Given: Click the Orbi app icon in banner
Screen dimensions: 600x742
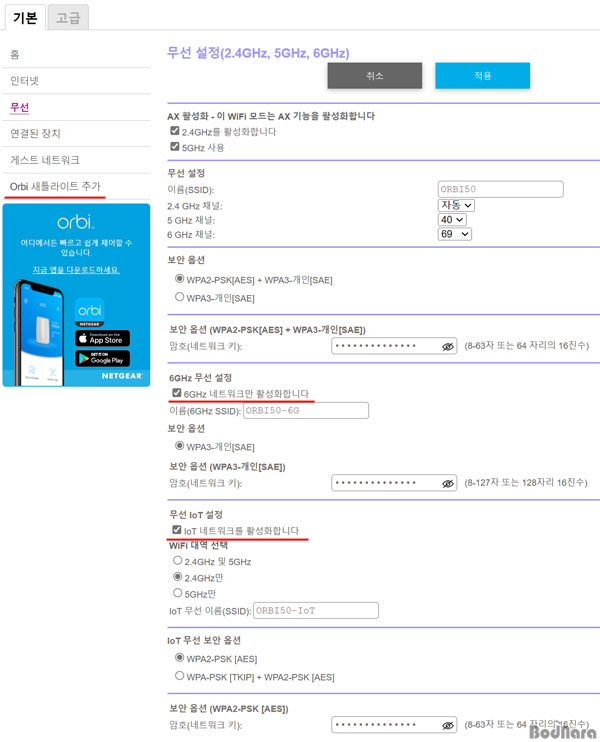Looking at the screenshot, I should pos(89,312).
